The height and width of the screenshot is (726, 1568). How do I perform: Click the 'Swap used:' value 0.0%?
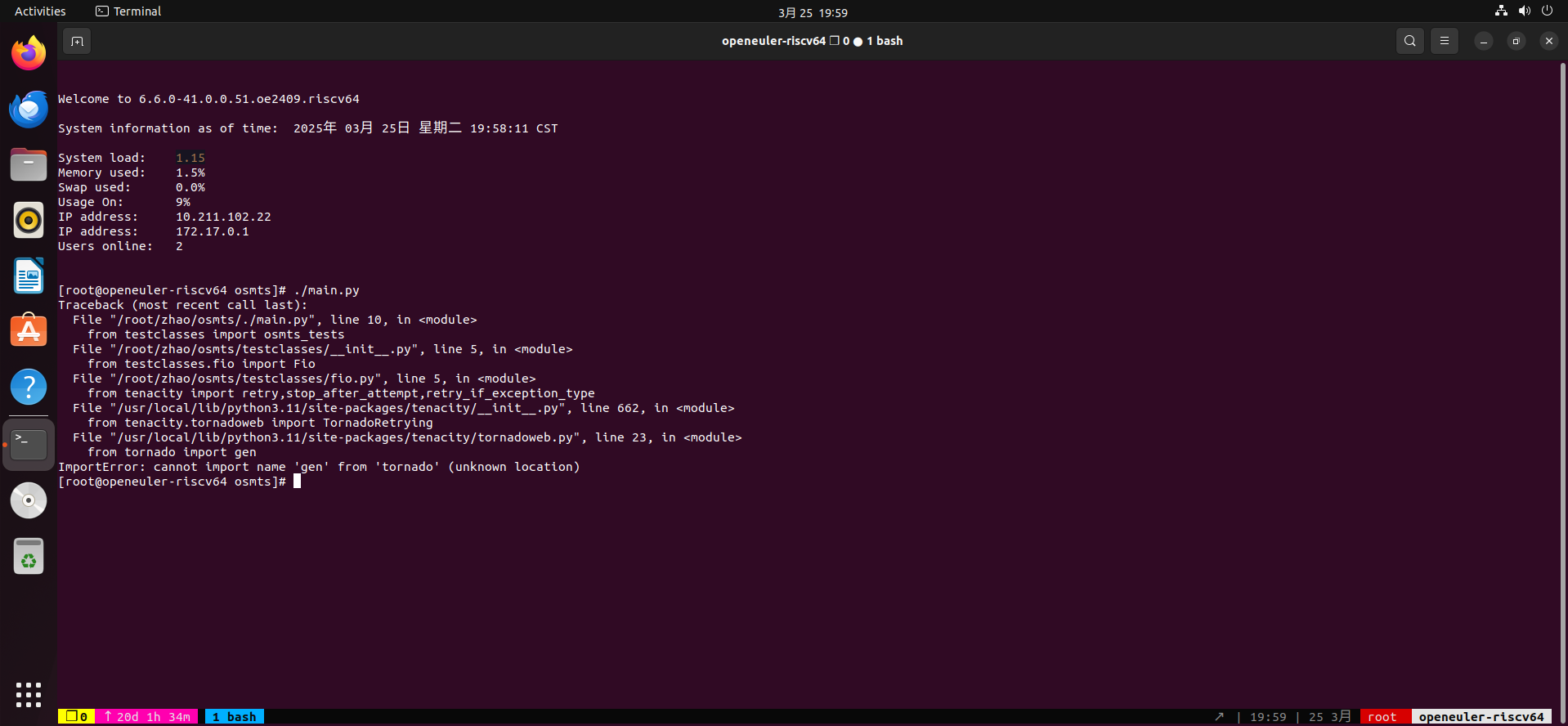[190, 187]
